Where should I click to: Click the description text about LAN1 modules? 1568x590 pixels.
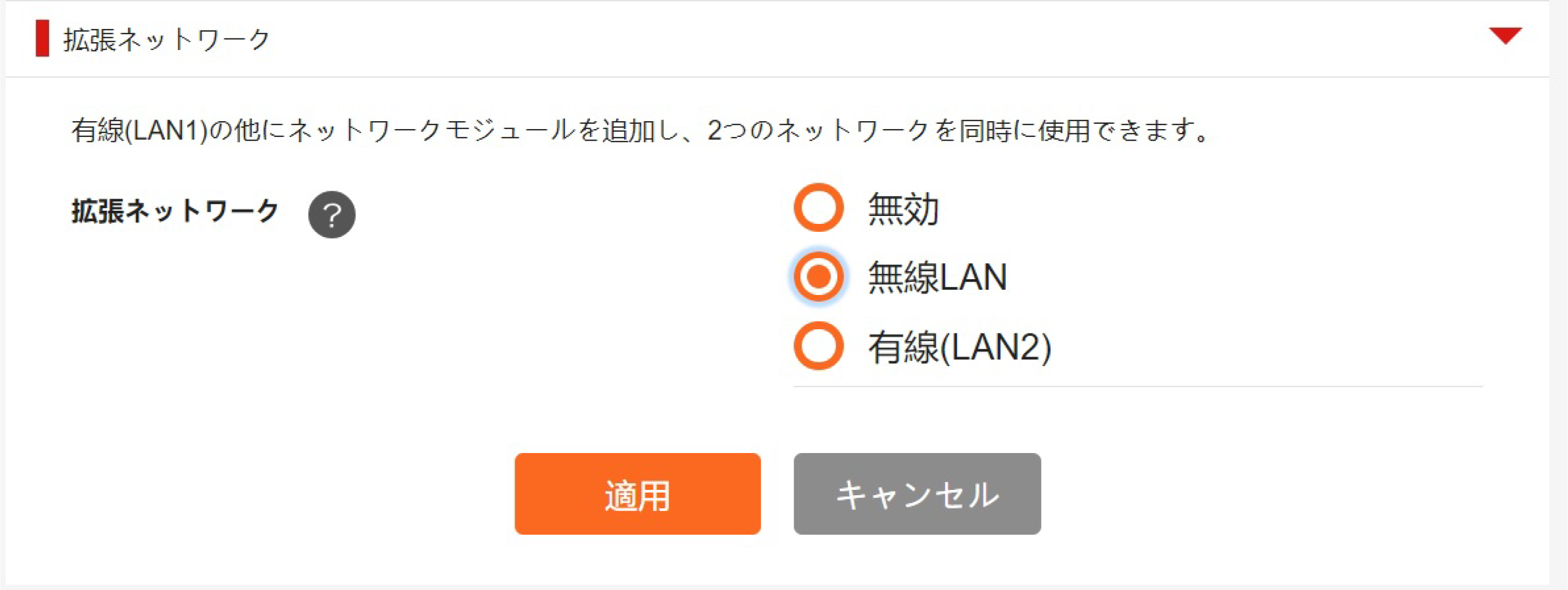639,130
